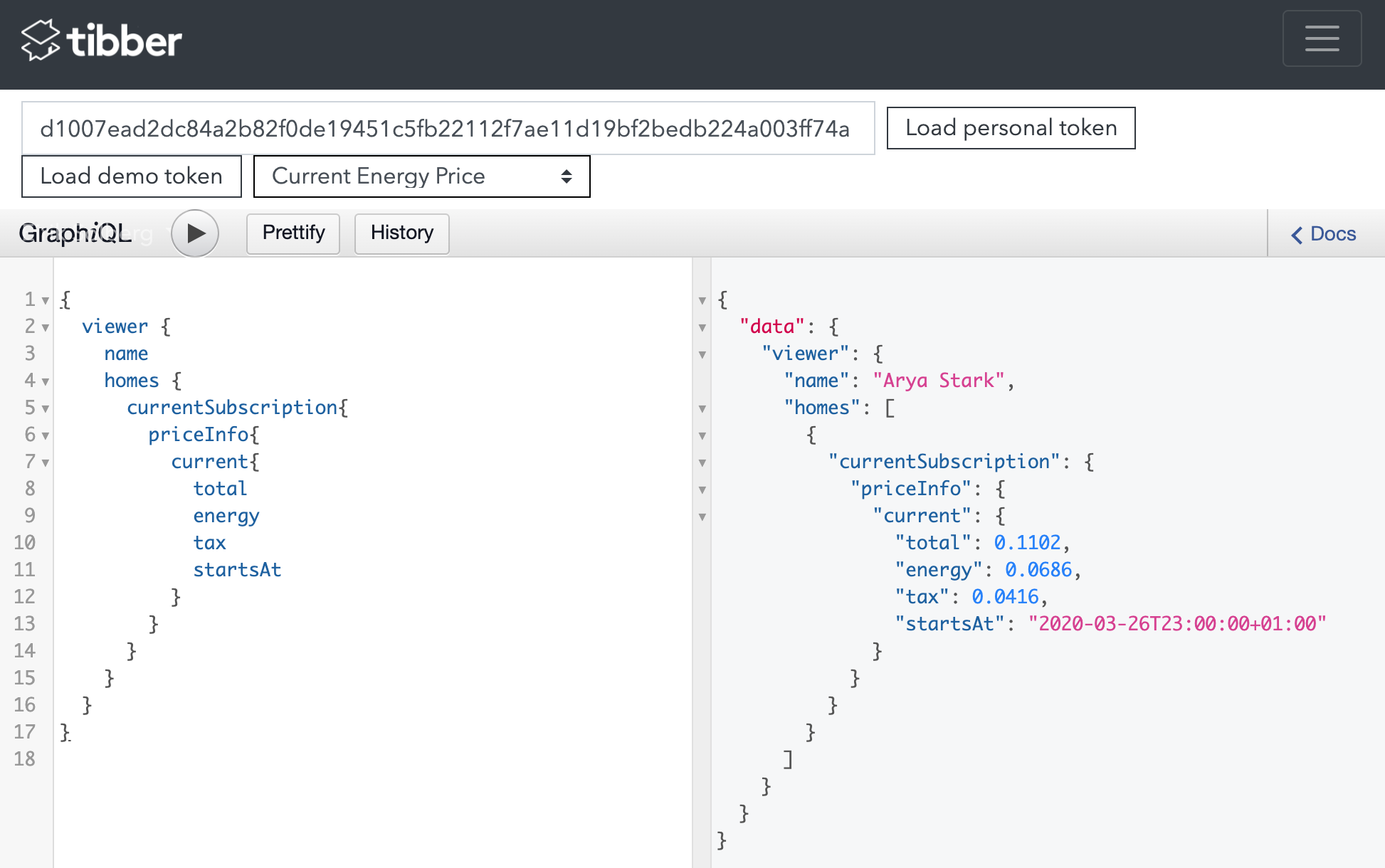Click the API token input field
Screen dimensions: 1385x868
pyautogui.click(x=448, y=128)
